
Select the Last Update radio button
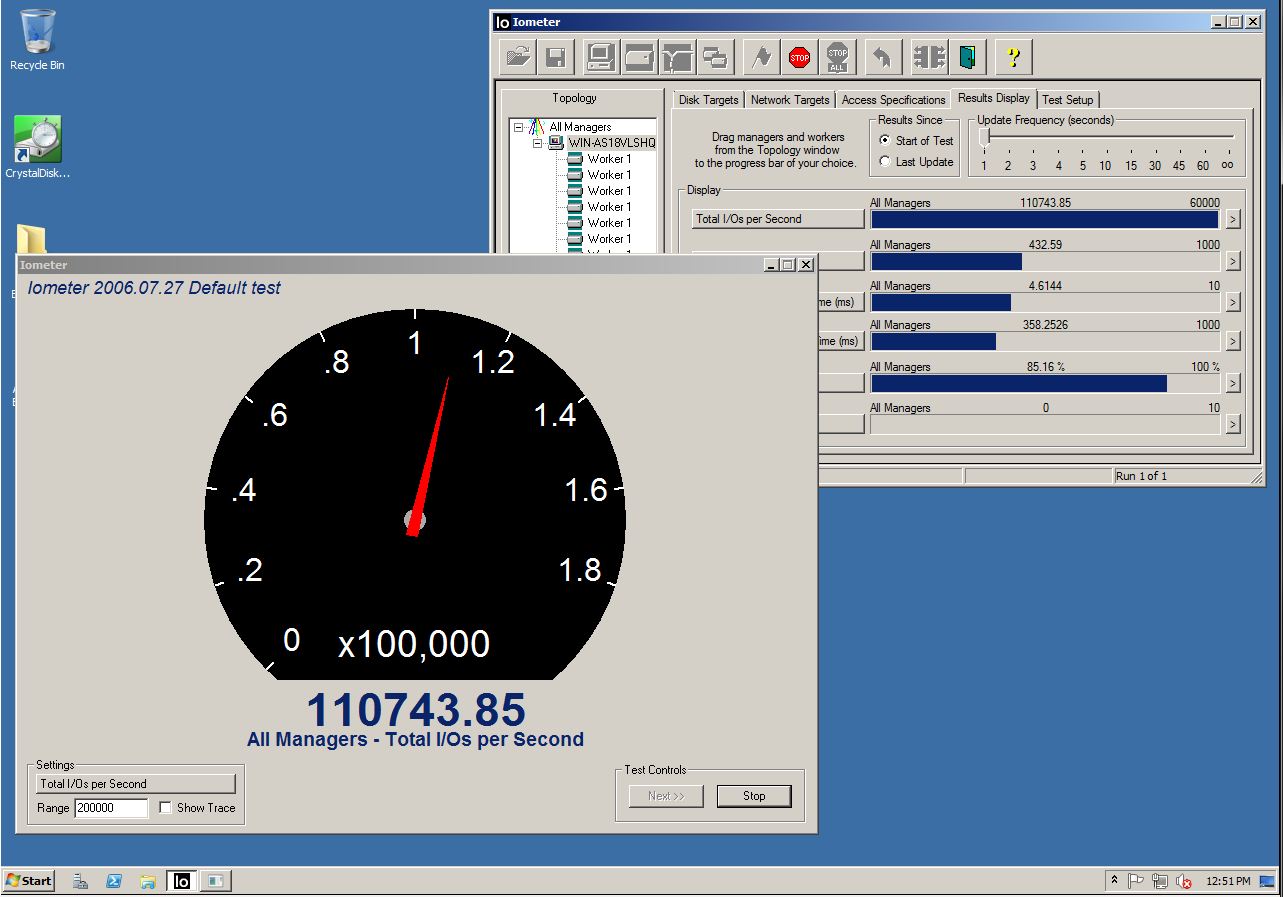(885, 162)
